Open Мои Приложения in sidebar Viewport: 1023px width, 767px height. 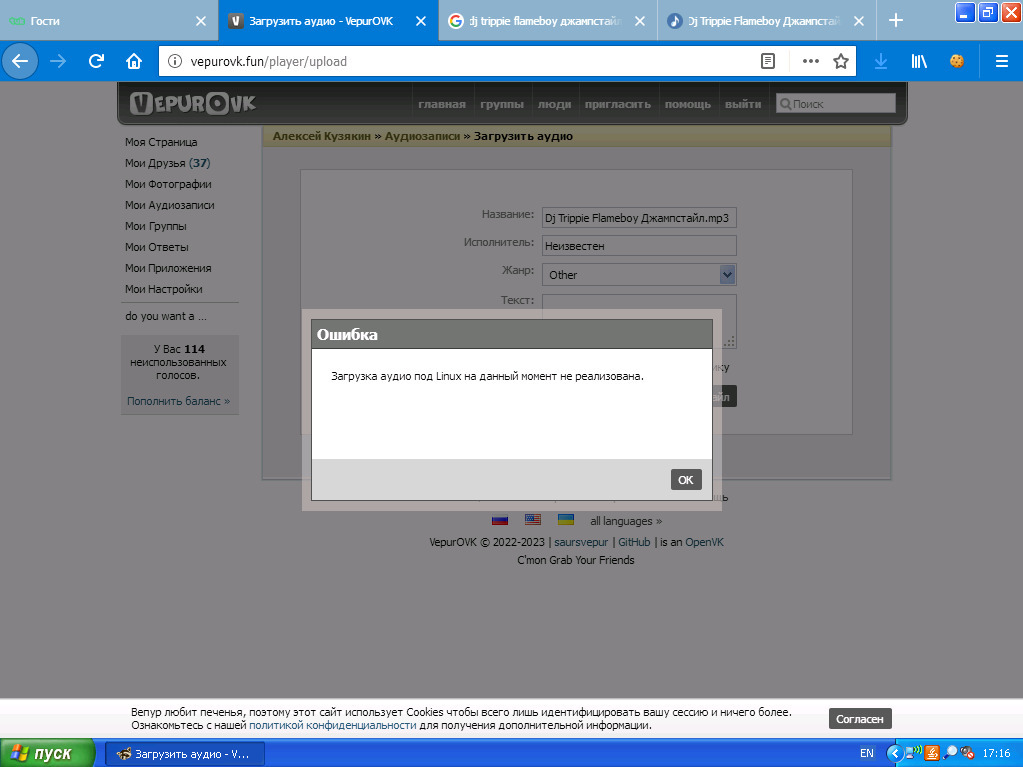coord(168,268)
